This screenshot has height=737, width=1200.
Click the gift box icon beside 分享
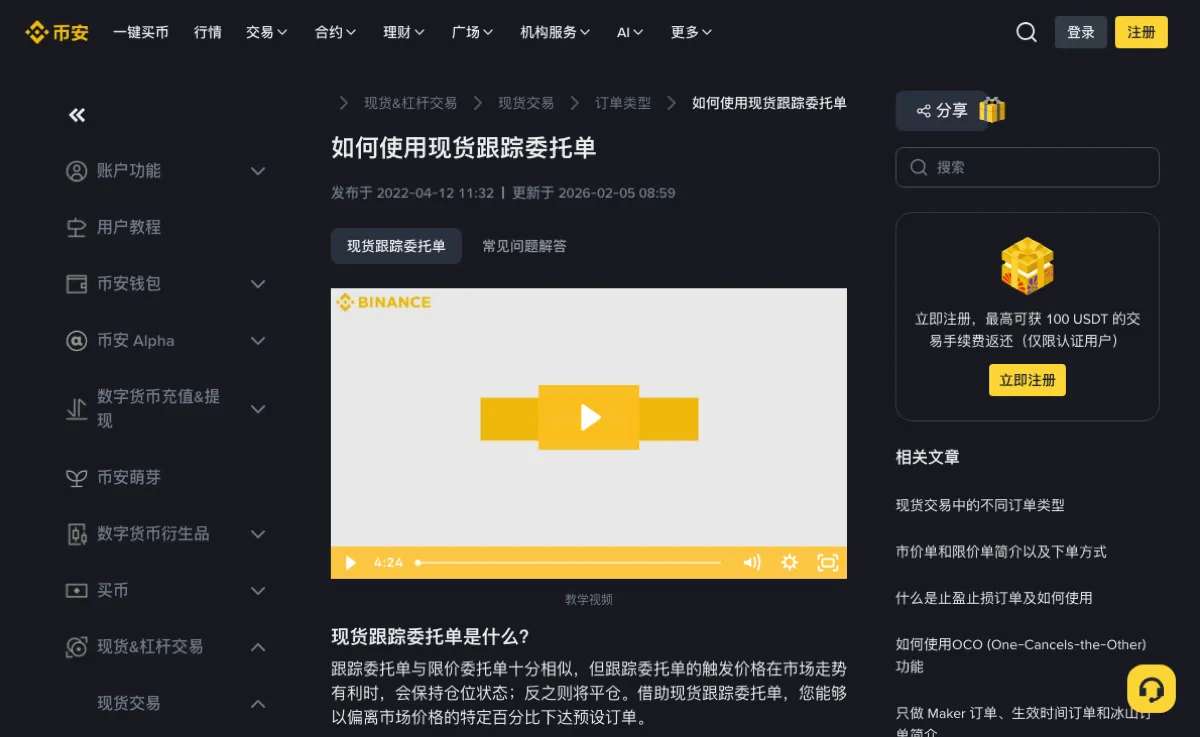(992, 110)
